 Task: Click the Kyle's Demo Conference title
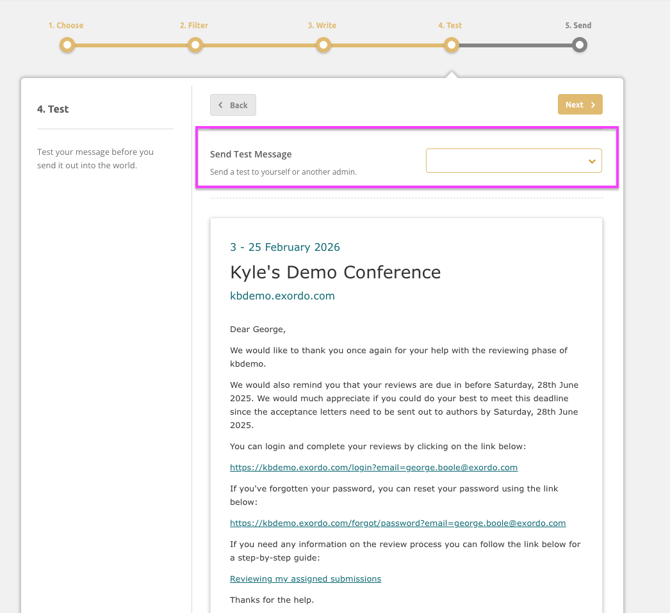(x=335, y=272)
